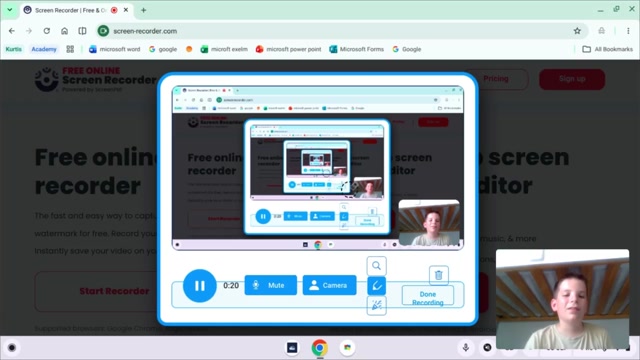Select the confetti effects tool
This screenshot has height=360, width=640.
coord(376,305)
